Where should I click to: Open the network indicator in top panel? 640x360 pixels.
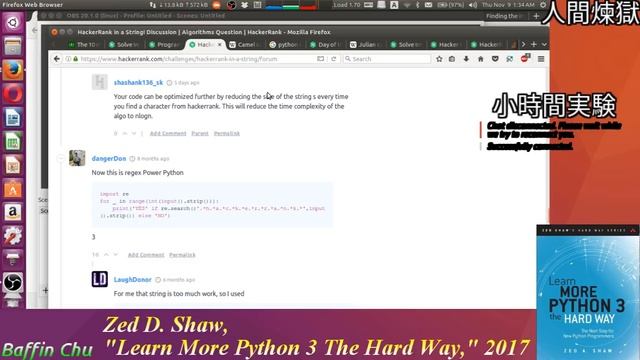coord(407,5)
